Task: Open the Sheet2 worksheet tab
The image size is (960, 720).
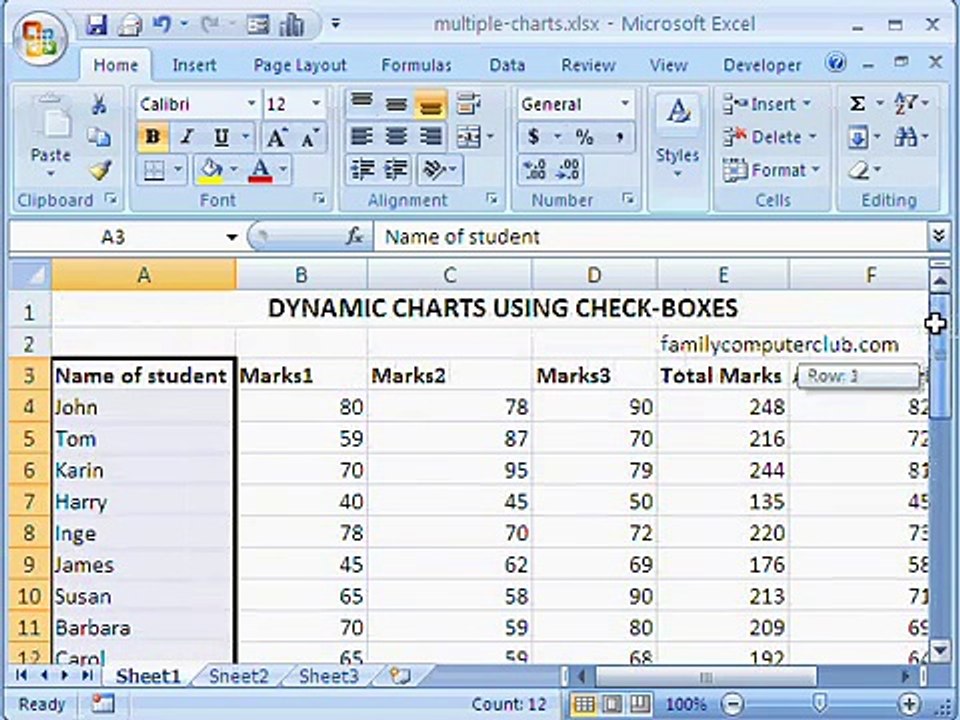Action: pyautogui.click(x=238, y=676)
